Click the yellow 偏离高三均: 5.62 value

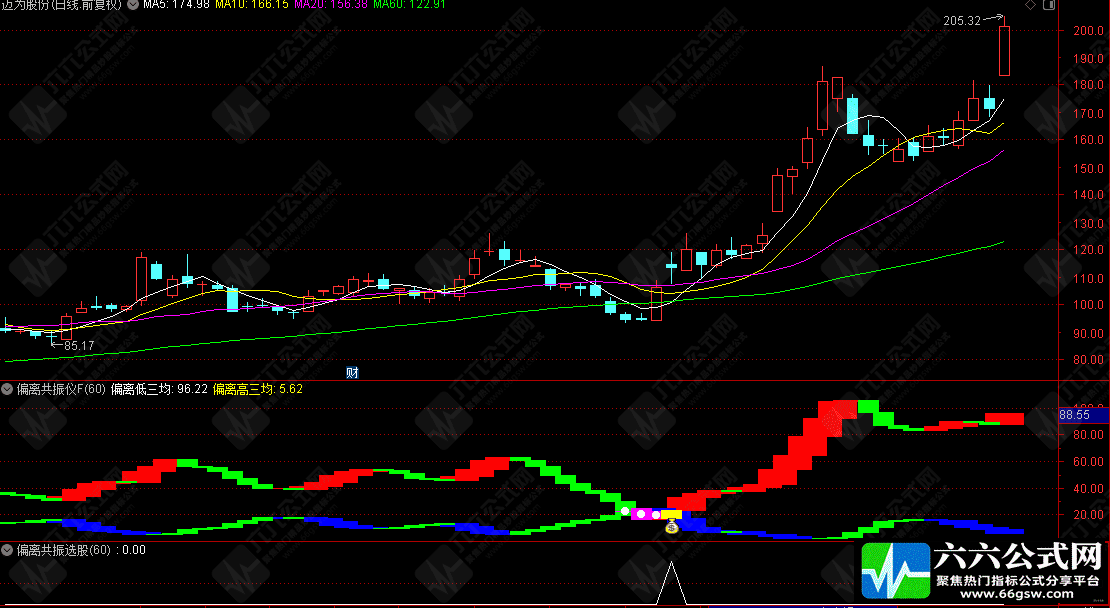pyautogui.click(x=258, y=389)
